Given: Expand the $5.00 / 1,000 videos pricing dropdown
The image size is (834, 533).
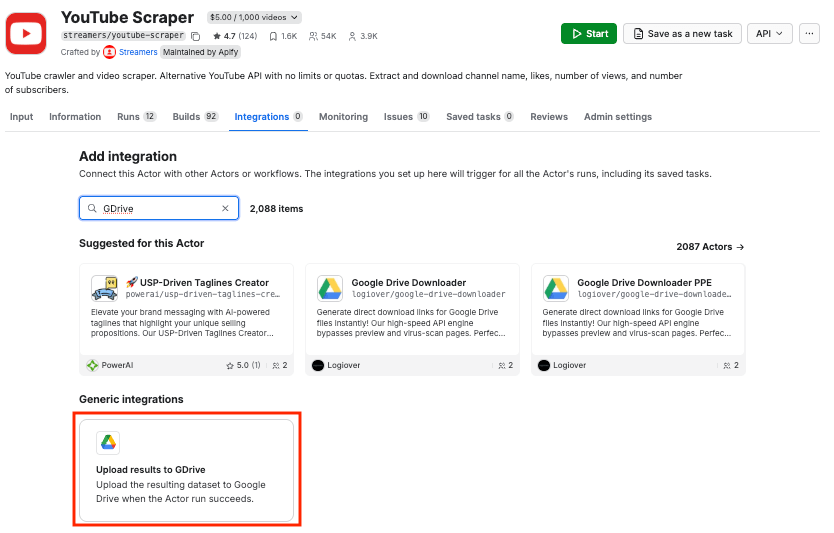Looking at the screenshot, I should pos(254,18).
